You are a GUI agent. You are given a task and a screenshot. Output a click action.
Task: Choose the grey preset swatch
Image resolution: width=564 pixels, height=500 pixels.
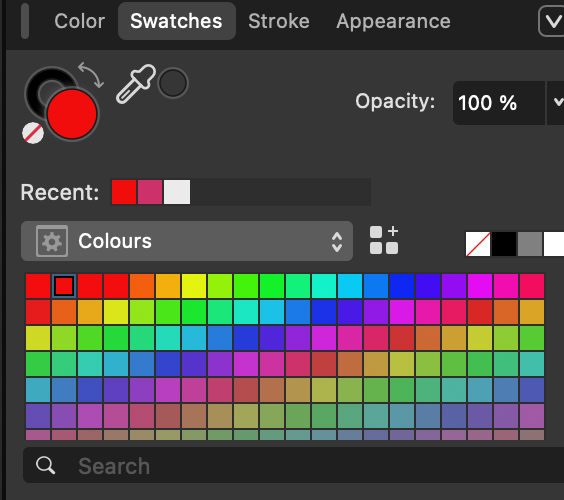pyautogui.click(x=530, y=244)
